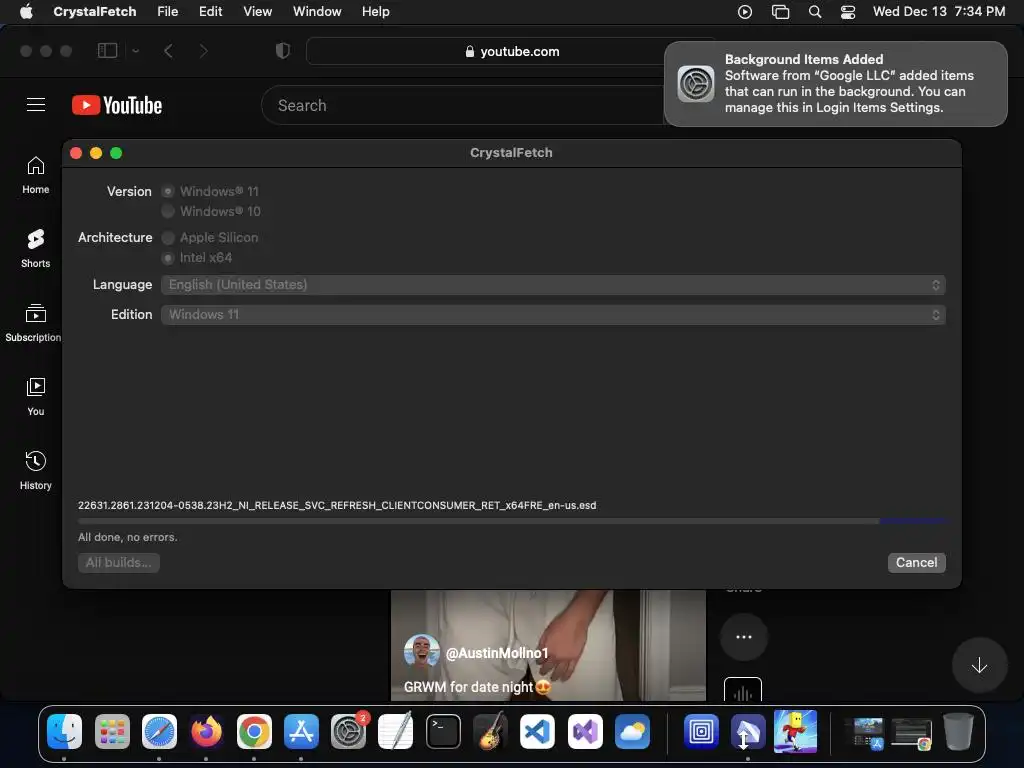The width and height of the screenshot is (1024, 768).
Task: Open YouTube Home in sidebar
Action: pos(35,175)
